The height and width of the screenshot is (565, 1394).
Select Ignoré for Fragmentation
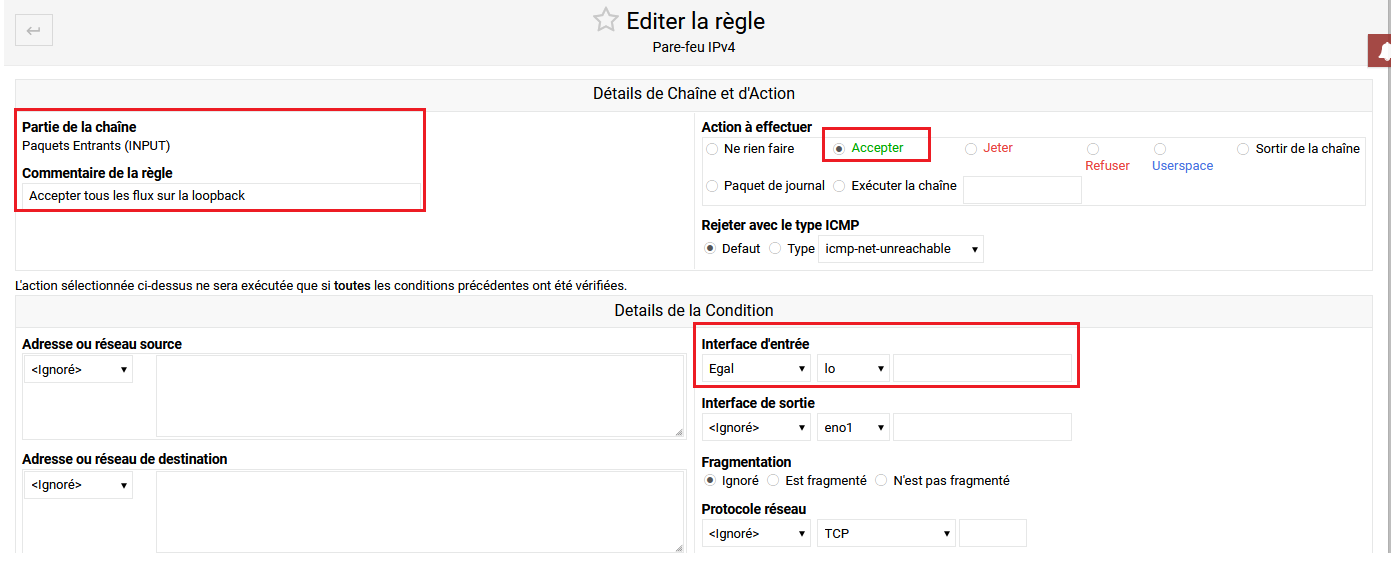pos(710,481)
